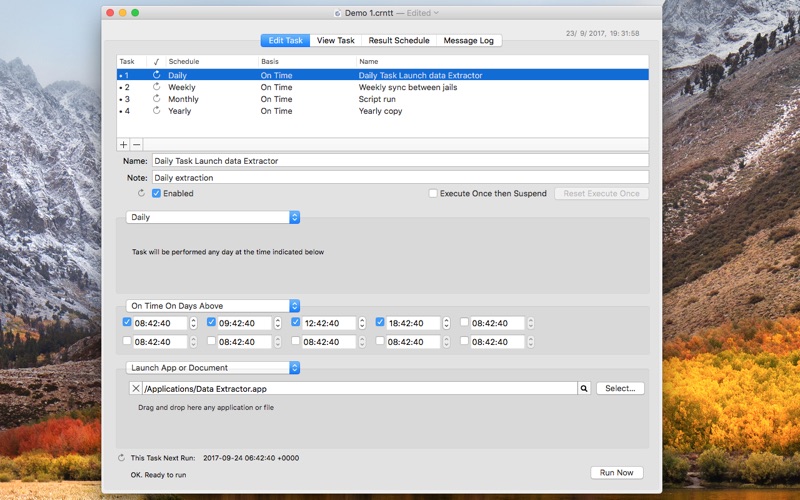
Task: Click the recurrence icon in Yearly task row
Action: 157,110
